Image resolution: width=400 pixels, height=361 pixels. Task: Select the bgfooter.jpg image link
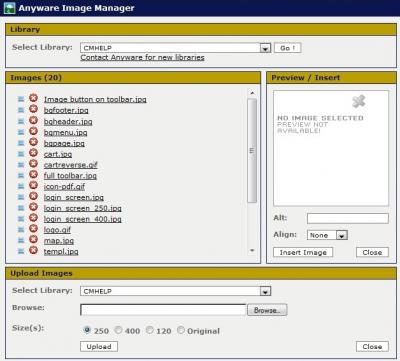[66, 110]
